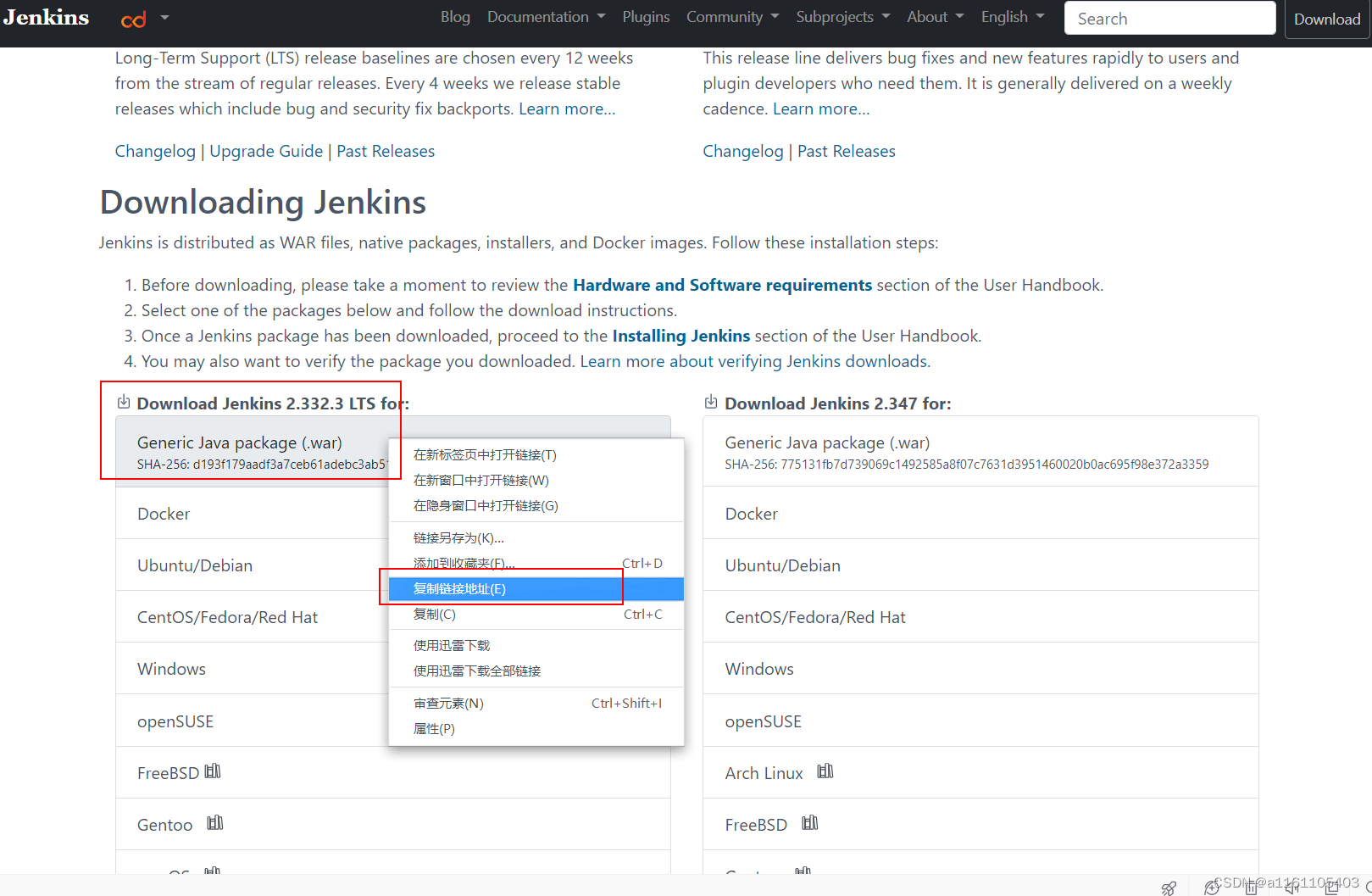Image resolution: width=1372 pixels, height=896 pixels.
Task: Click the book icon beside Arch Linux
Action: [x=825, y=771]
